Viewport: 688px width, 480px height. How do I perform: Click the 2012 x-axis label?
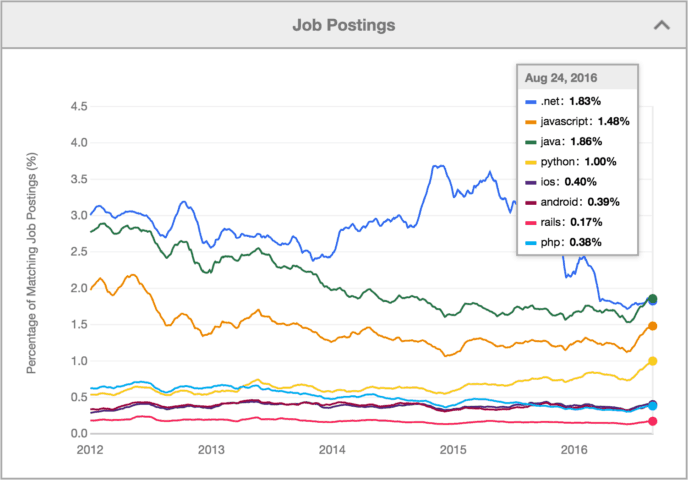click(x=90, y=450)
